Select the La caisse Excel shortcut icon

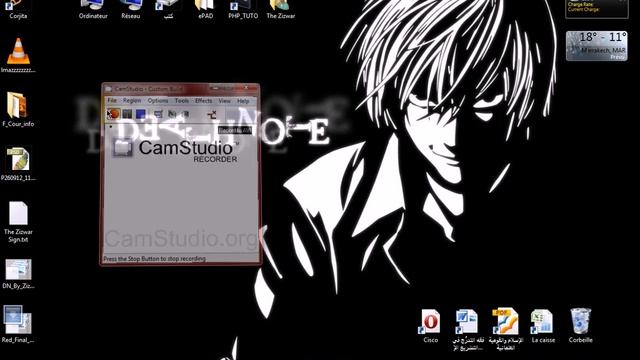tap(543, 325)
